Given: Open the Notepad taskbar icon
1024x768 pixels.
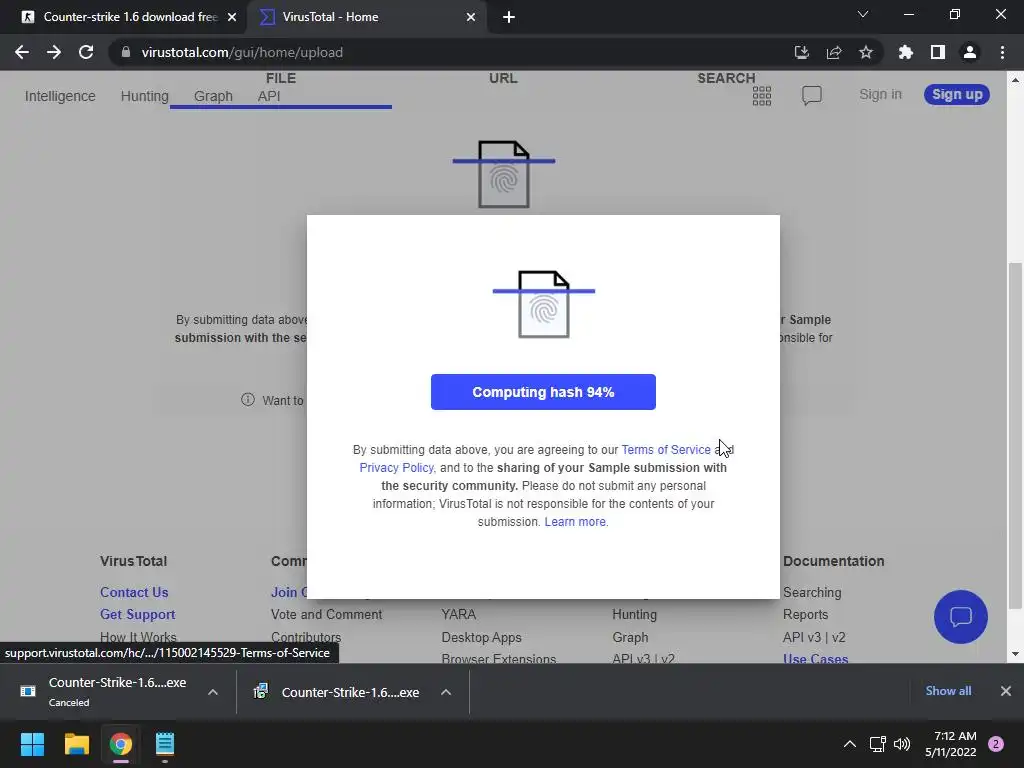Looking at the screenshot, I should click(x=165, y=744).
